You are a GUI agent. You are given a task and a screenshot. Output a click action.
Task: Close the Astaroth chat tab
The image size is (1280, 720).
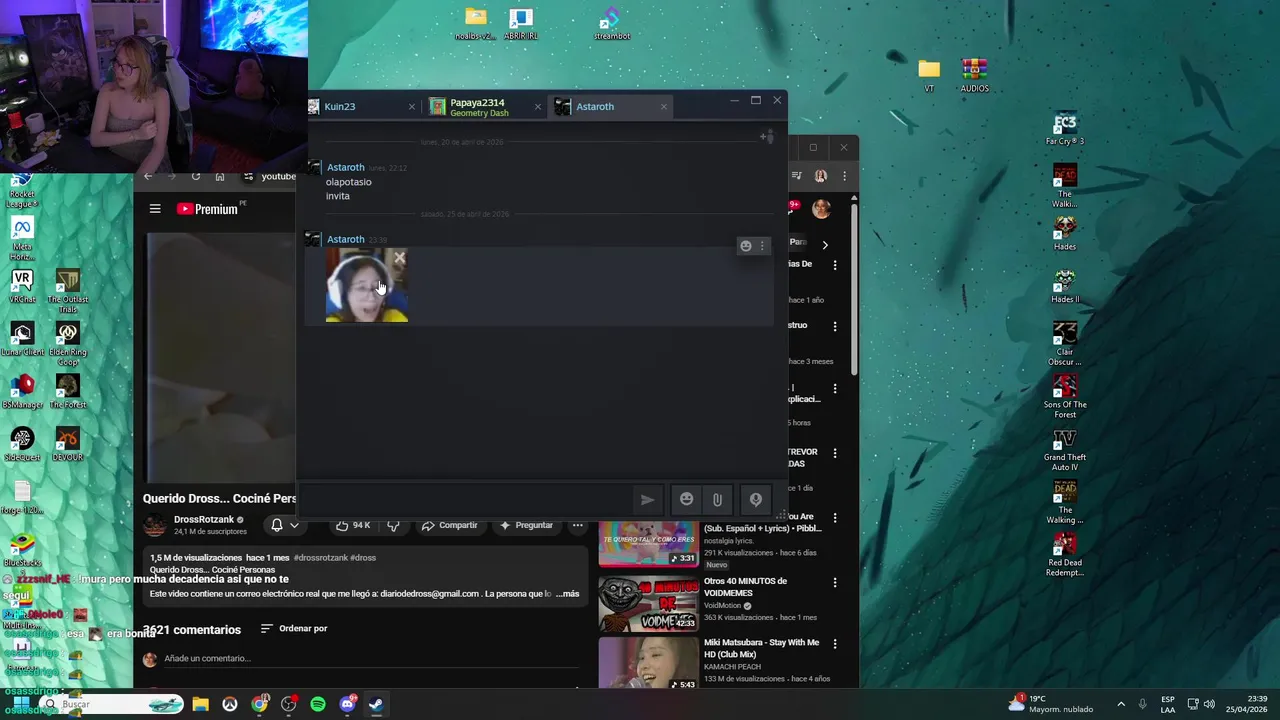(x=663, y=107)
